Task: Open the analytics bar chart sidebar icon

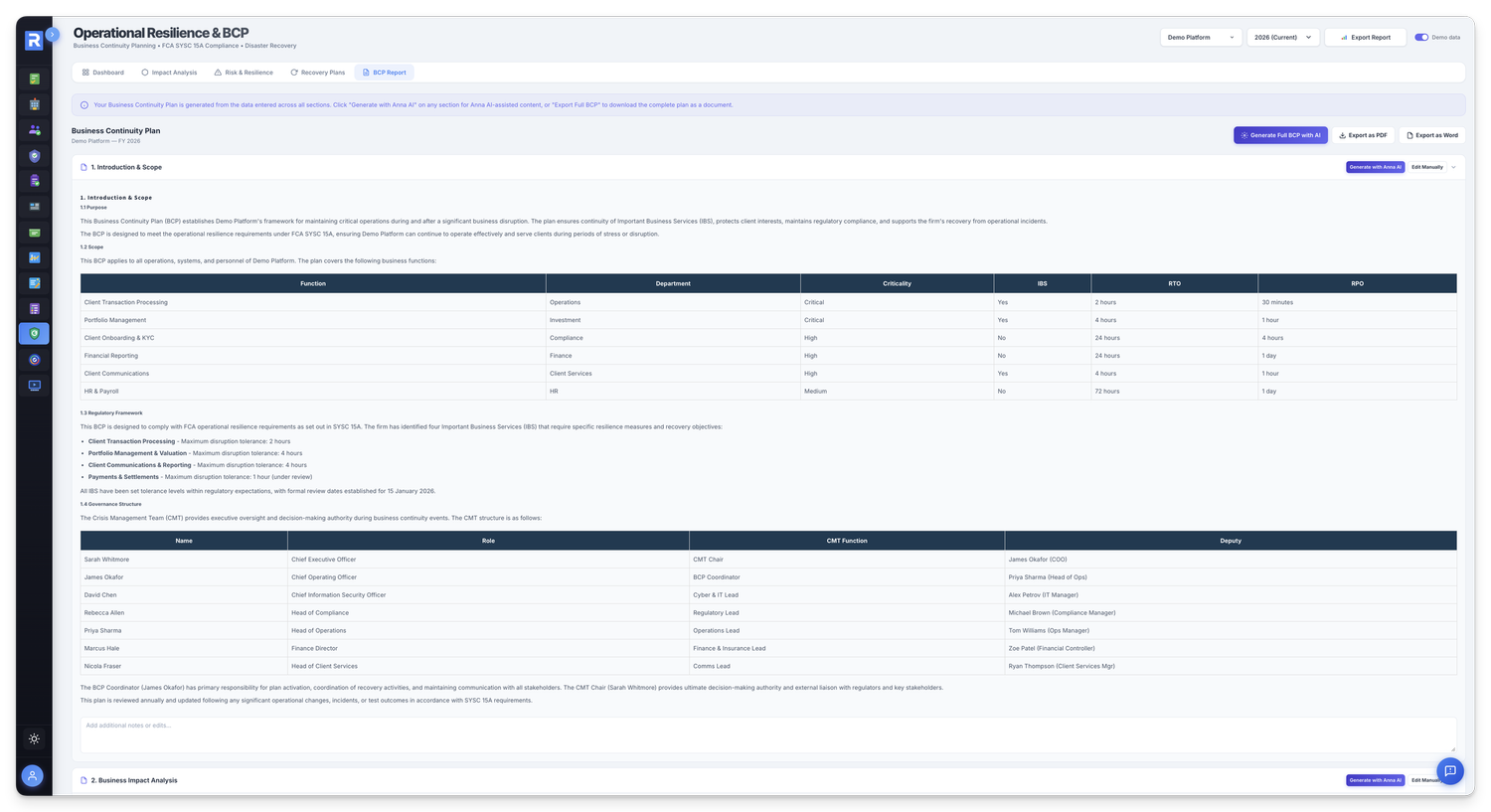Action: click(34, 256)
